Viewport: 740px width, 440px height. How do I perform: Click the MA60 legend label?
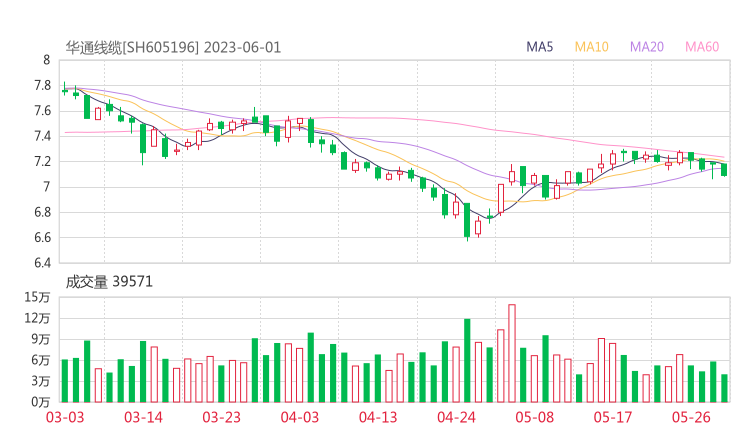point(702,47)
